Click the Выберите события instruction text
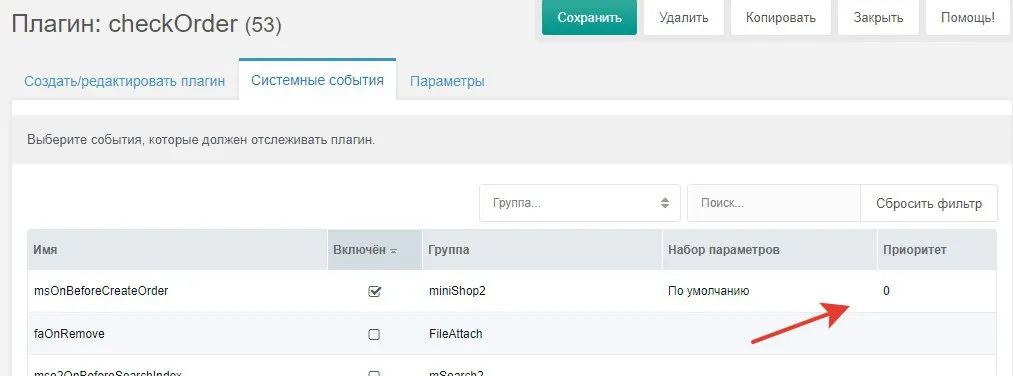 tap(201, 140)
